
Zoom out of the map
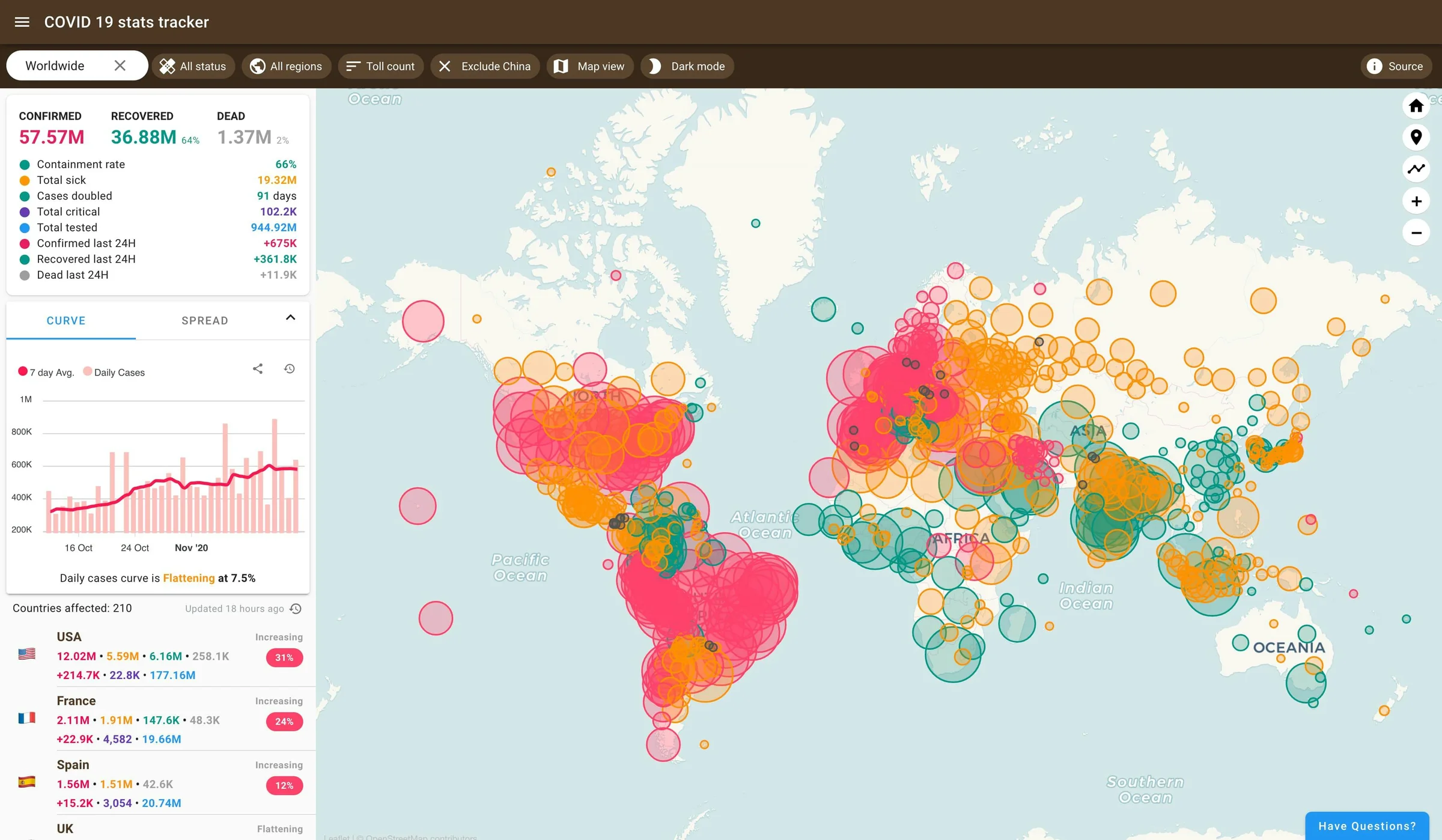[1416, 233]
